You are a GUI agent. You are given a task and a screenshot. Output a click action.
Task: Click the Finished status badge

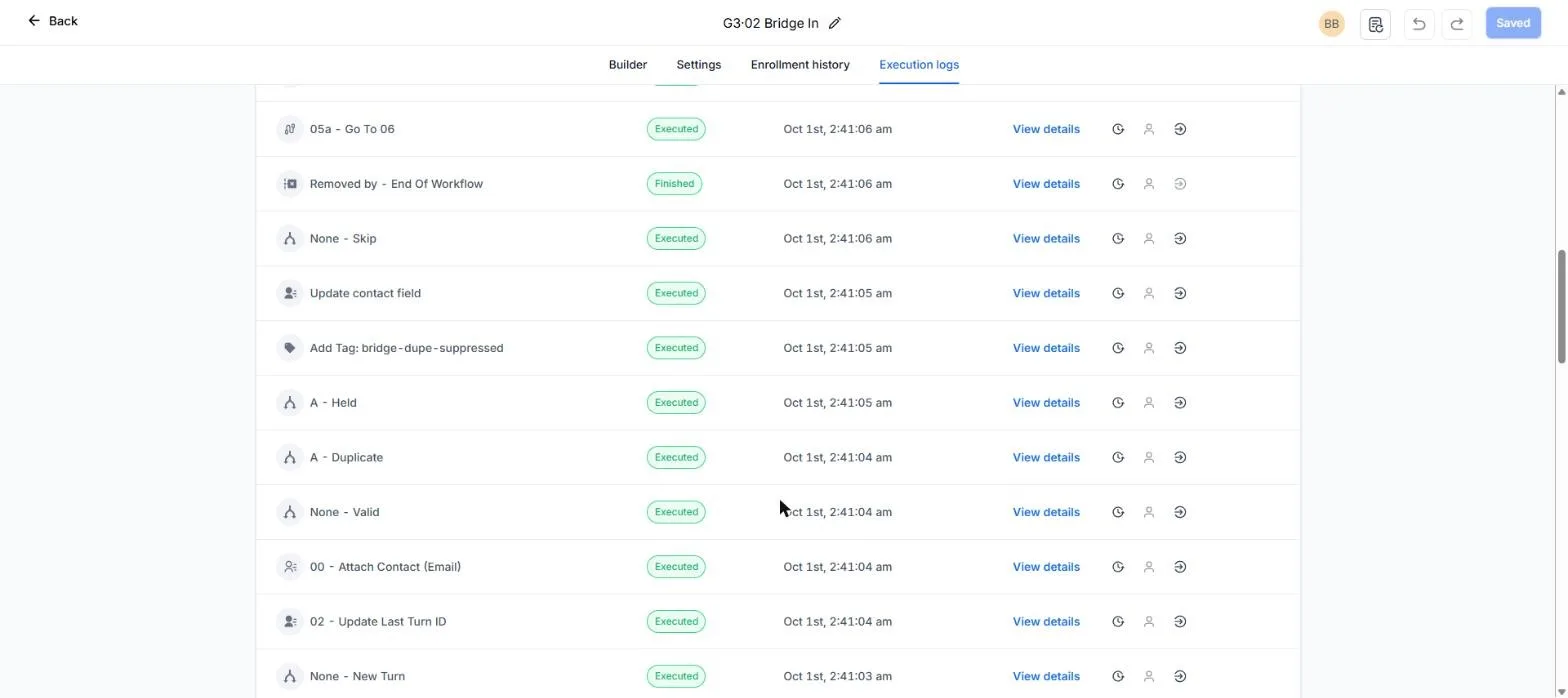[x=674, y=184]
